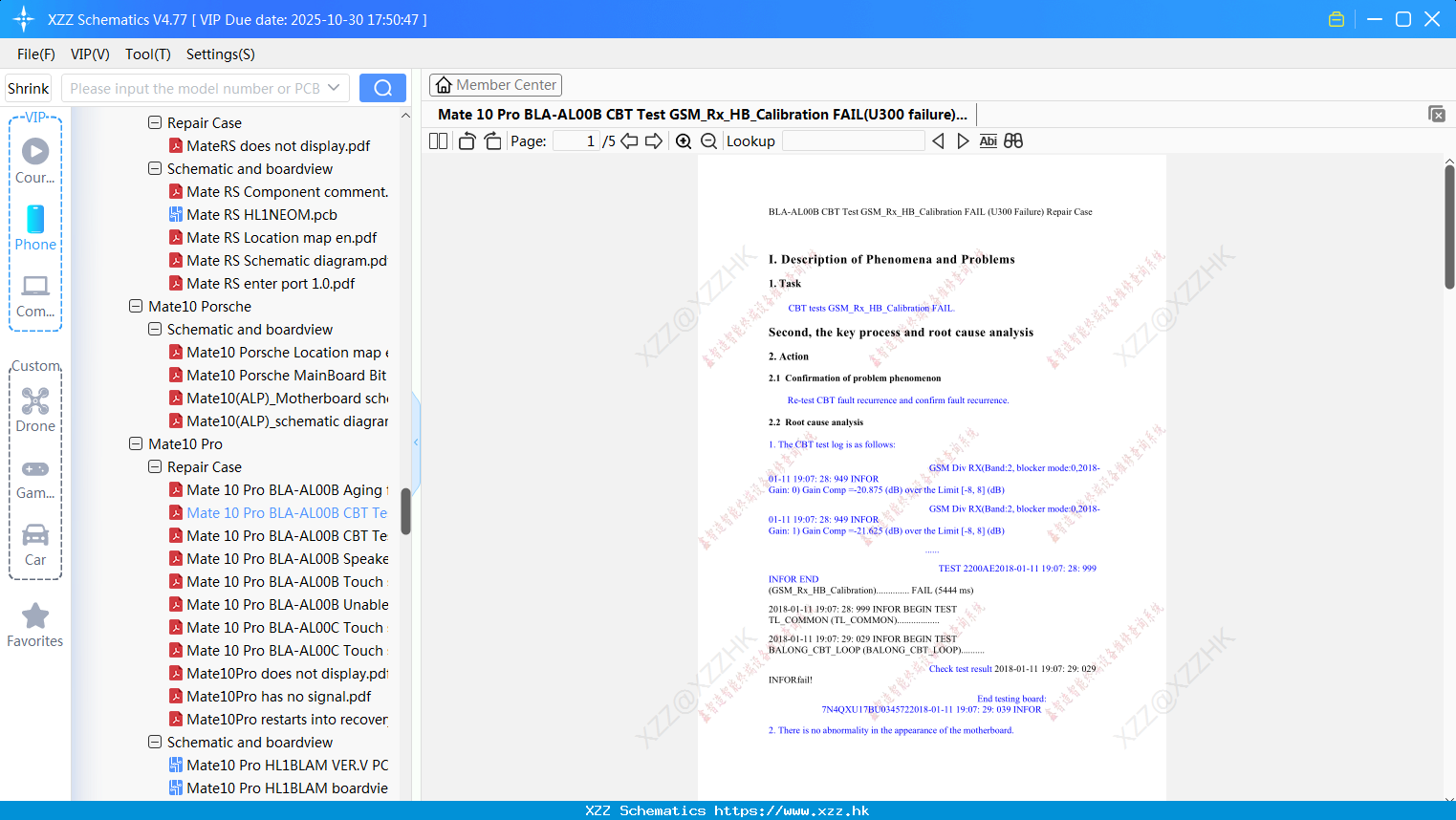The image size is (1456, 820).
Task: Collapse the Mate10 Pro node
Action: 136,444
